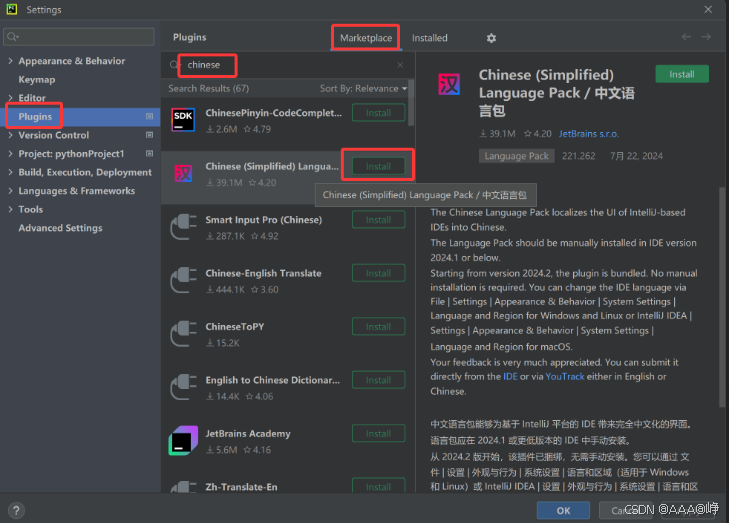The image size is (729, 523).
Task: Select Chinese-English Translate plugin name
Action: coord(263,273)
